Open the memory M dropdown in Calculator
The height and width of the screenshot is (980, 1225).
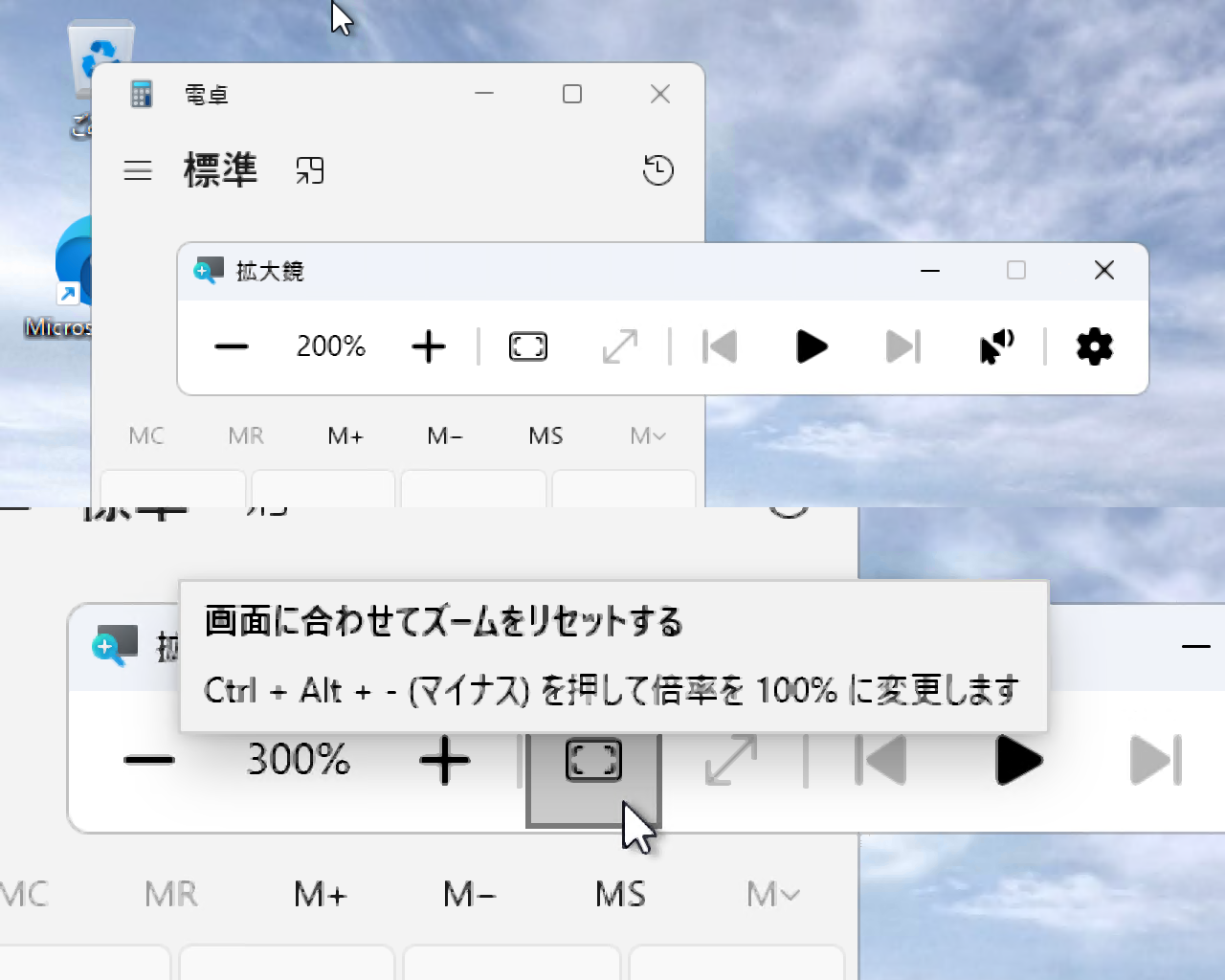click(x=646, y=435)
